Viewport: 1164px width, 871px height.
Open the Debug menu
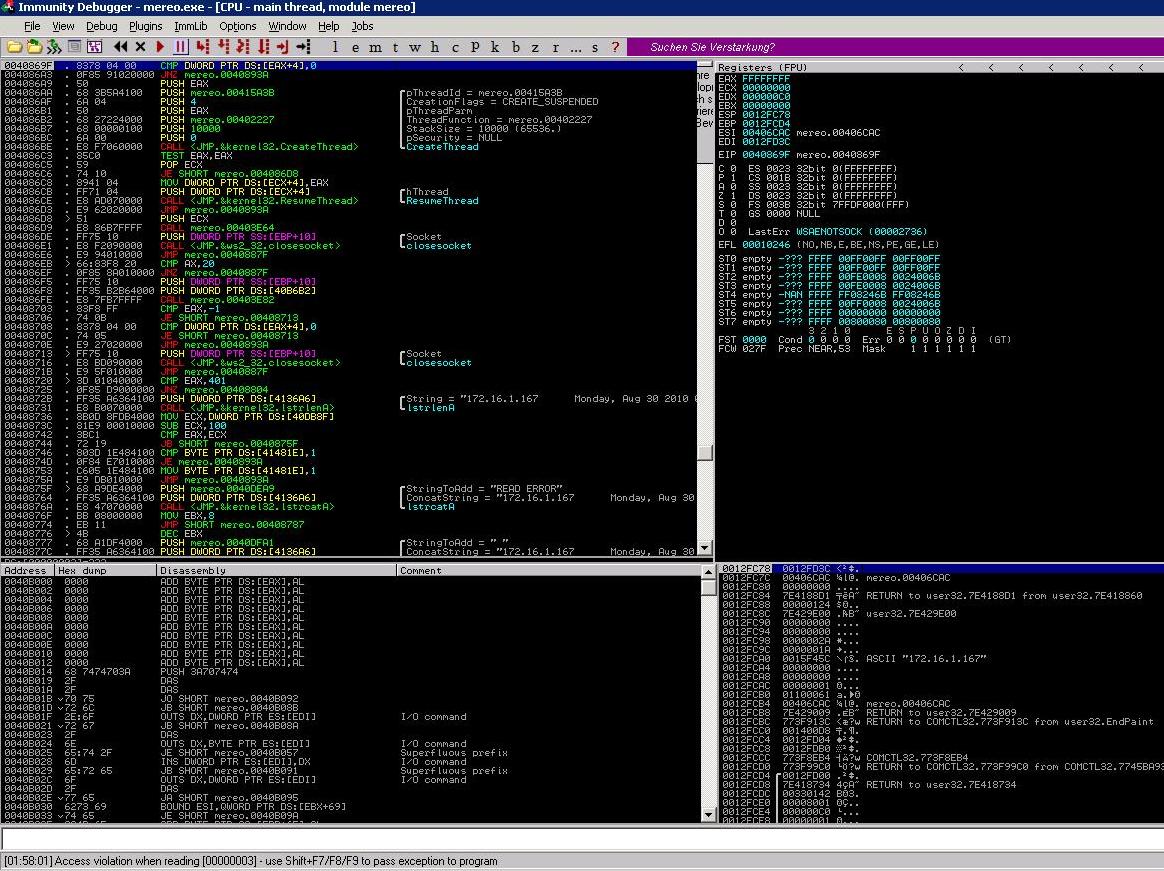(x=102, y=26)
